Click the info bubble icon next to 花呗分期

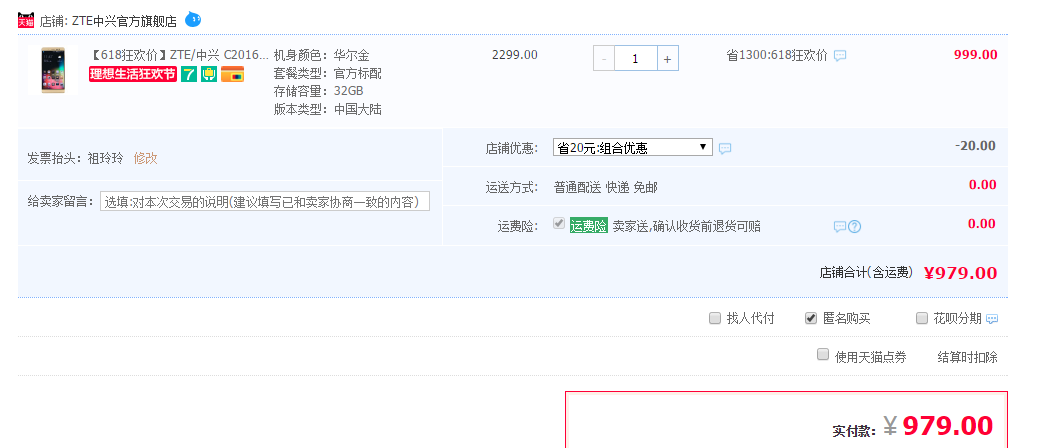992,319
